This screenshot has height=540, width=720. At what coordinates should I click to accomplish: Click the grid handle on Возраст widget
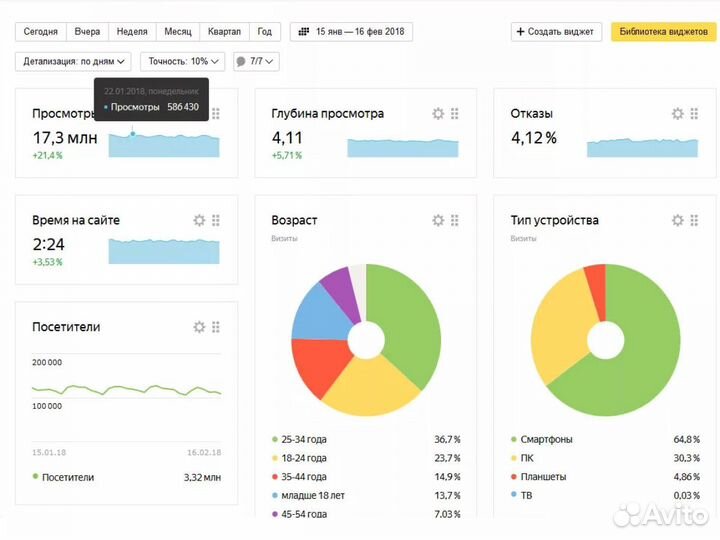pyautogui.click(x=454, y=220)
